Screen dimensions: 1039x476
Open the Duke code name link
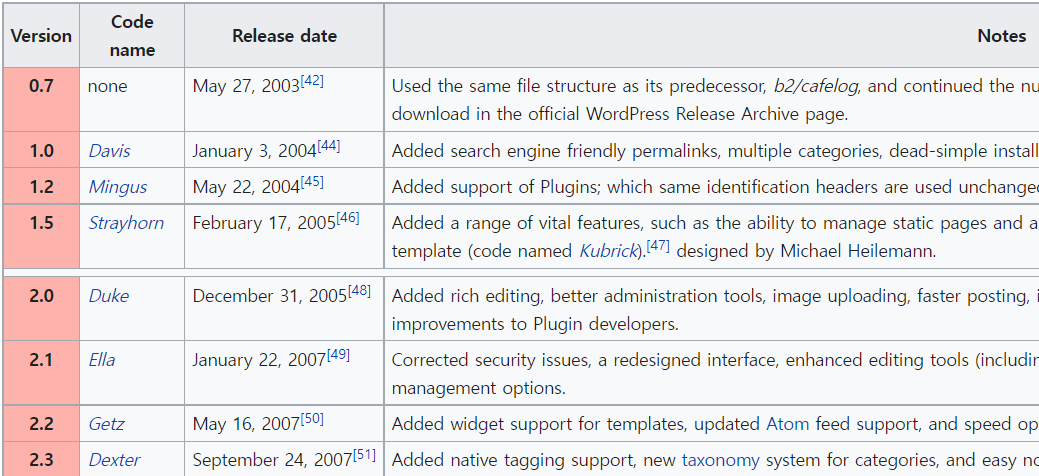pos(108,296)
